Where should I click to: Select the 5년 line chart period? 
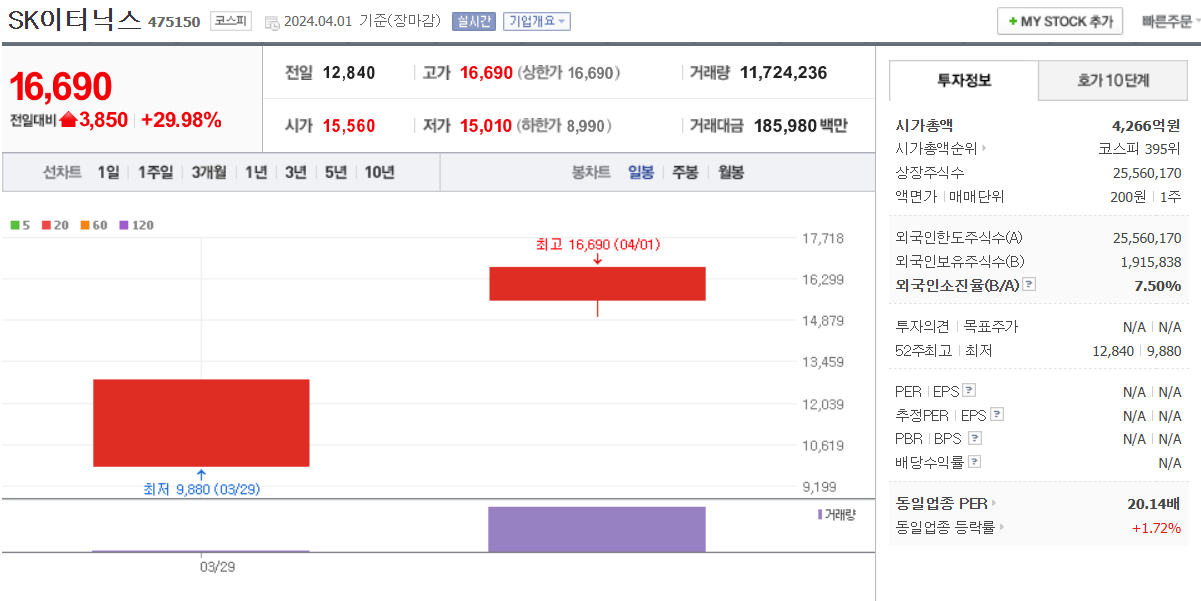tap(335, 172)
